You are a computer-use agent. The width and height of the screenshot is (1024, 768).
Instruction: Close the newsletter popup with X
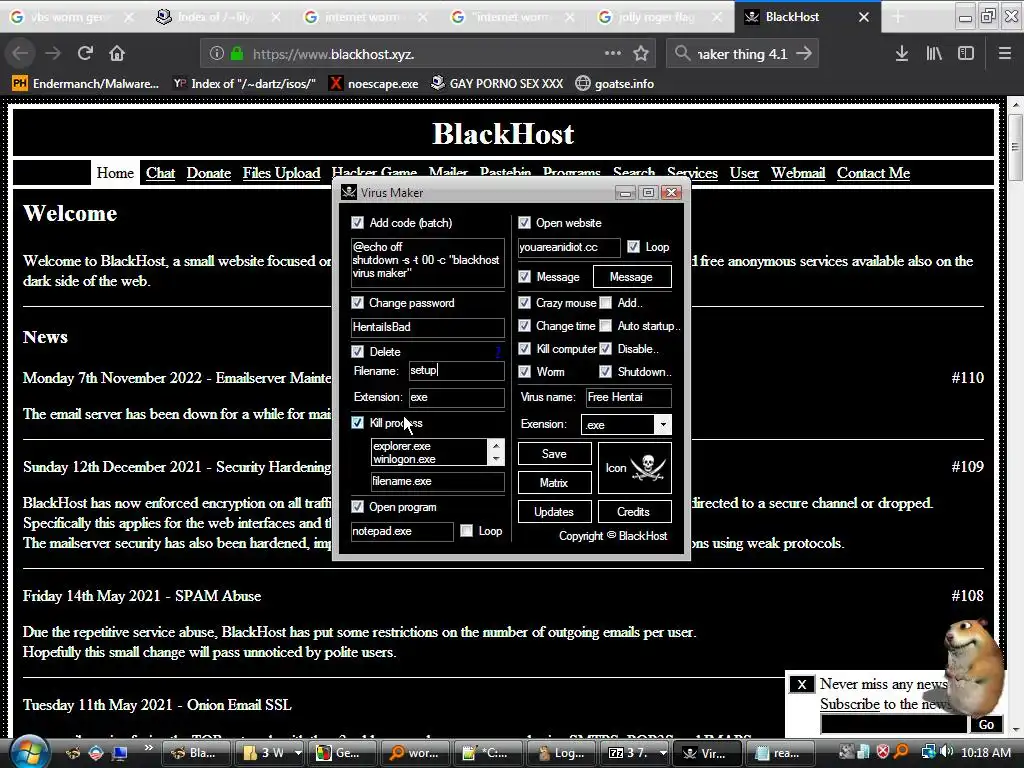[x=801, y=684]
